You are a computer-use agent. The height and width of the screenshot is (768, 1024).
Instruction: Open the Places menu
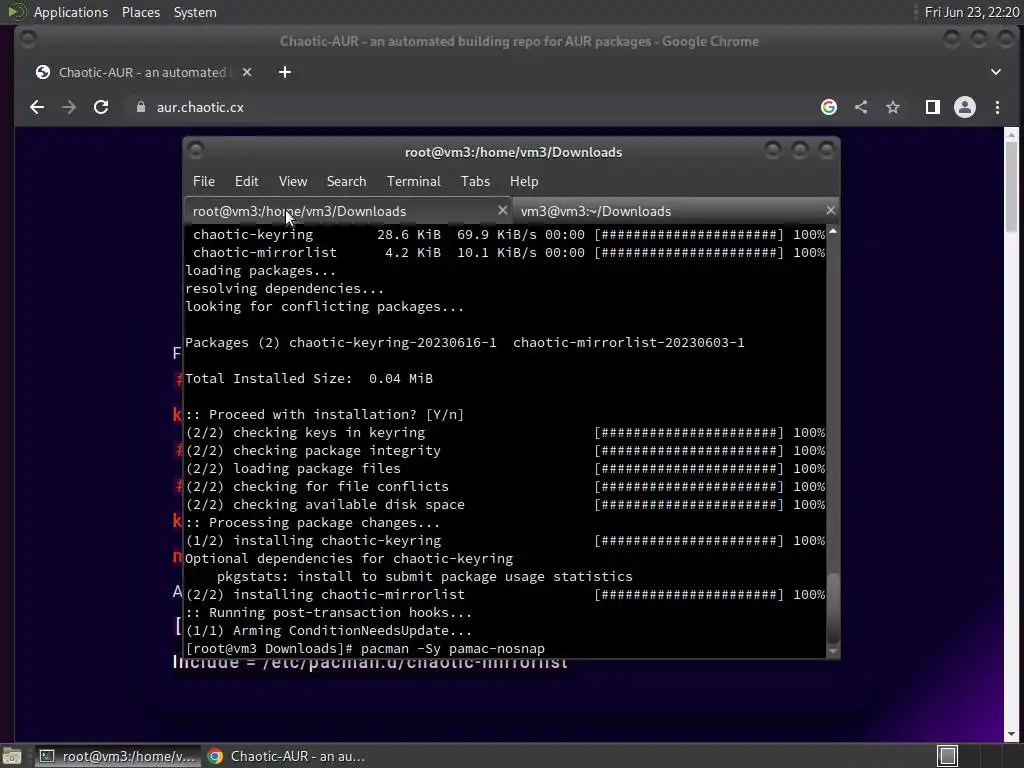[x=140, y=12]
